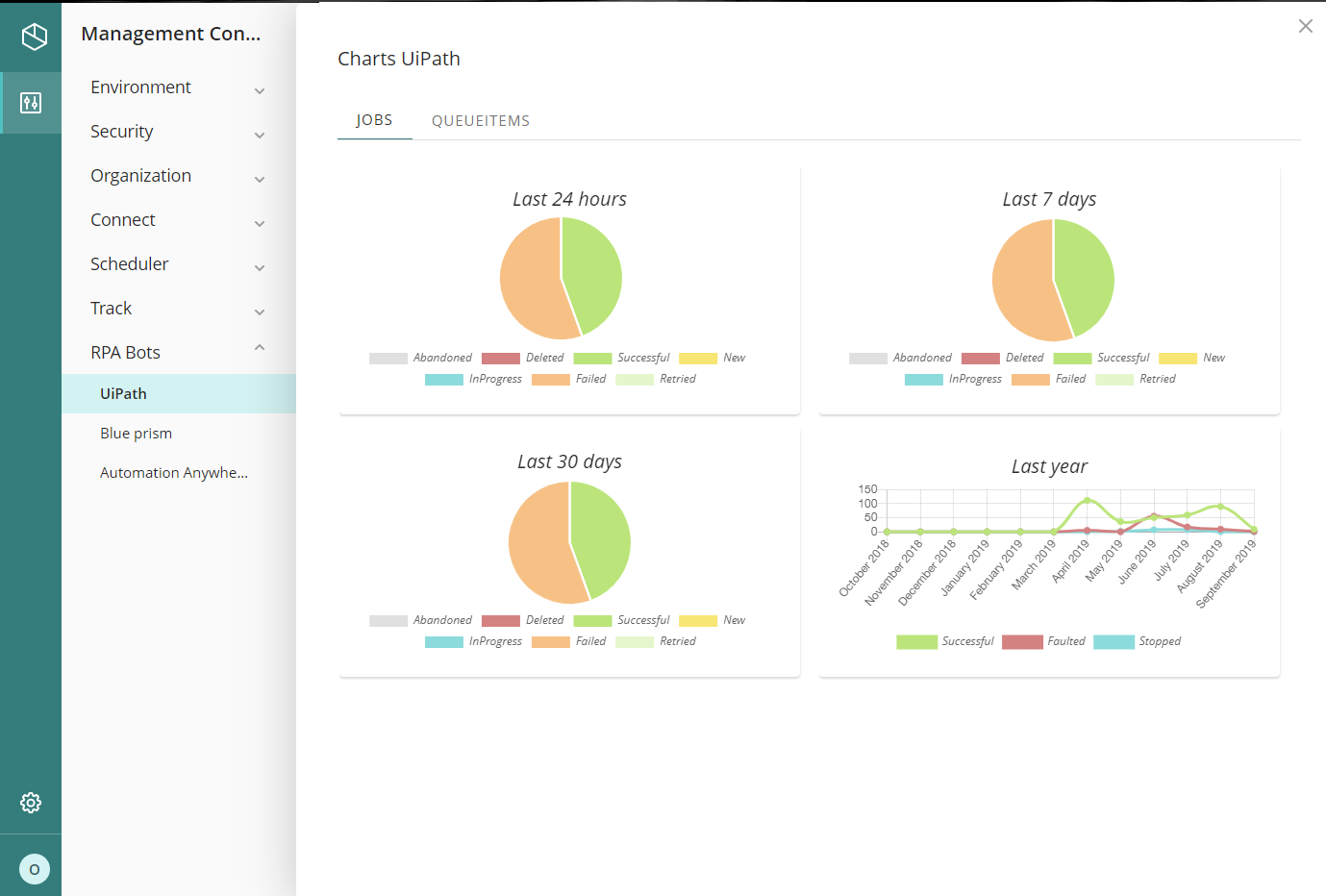
Task: Toggle Abandoned legend in Last 7 days
Action: [x=900, y=358]
